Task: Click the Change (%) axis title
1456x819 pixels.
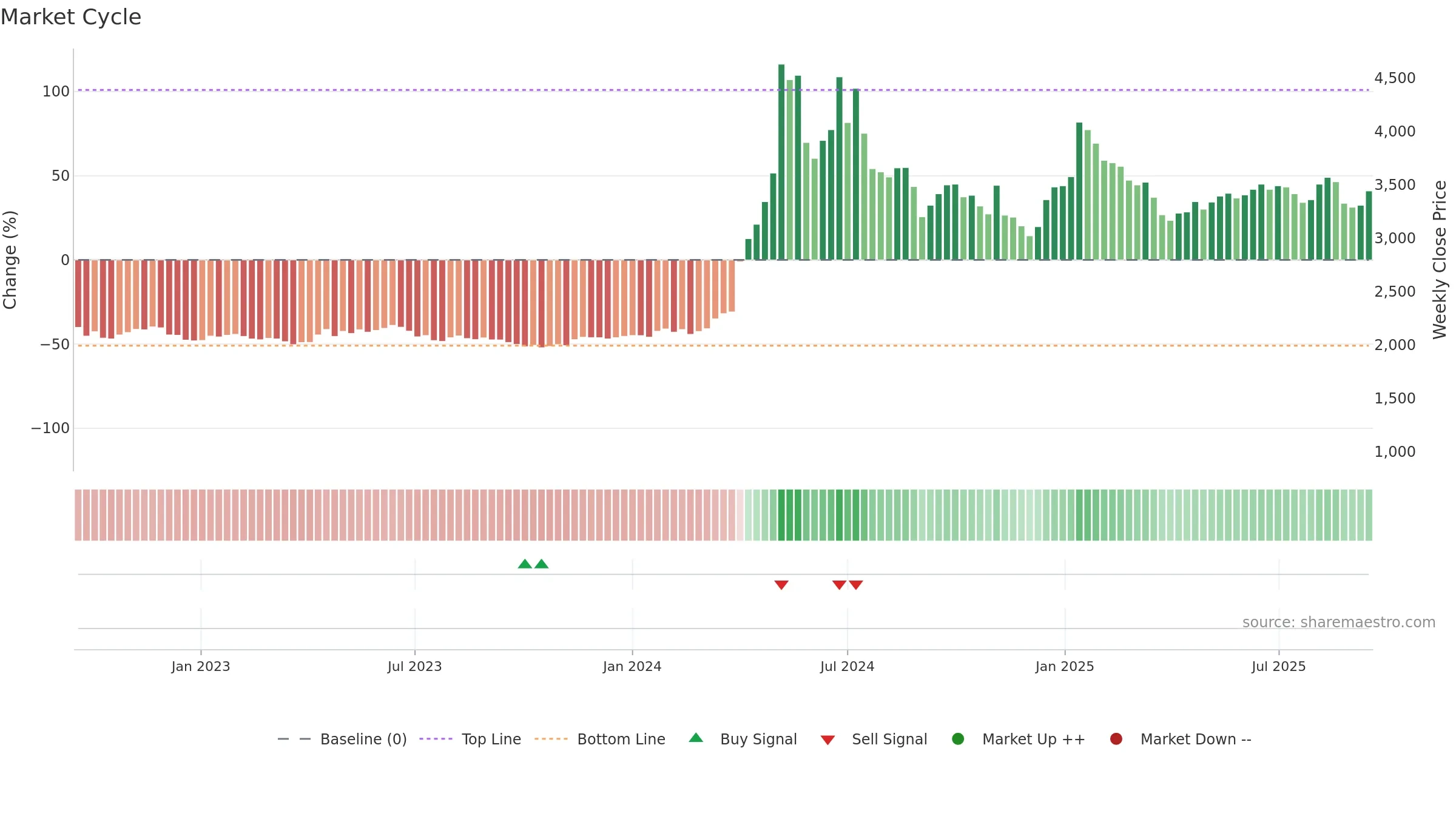Action: [x=10, y=260]
